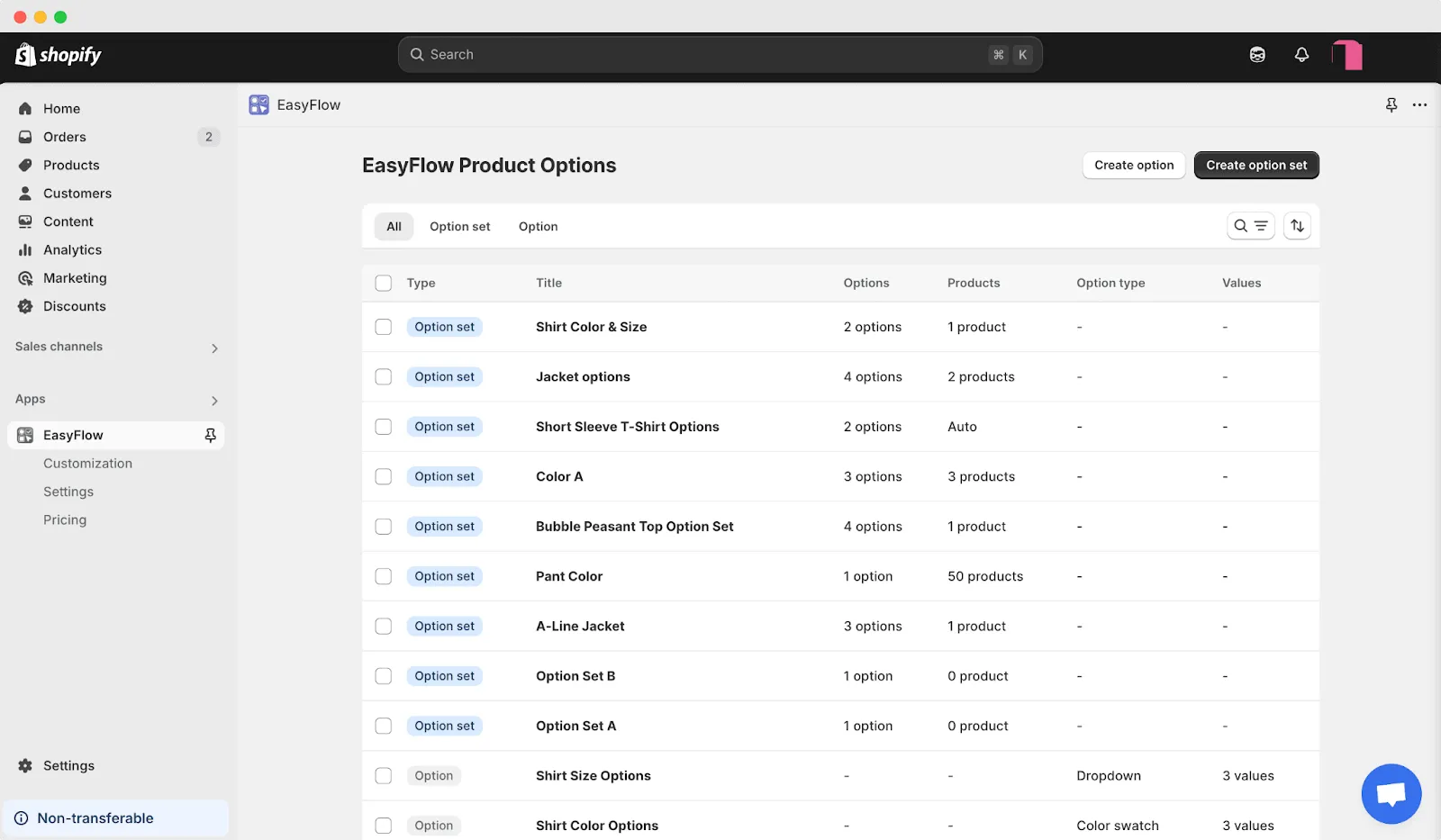Click the Products column header
1441x840 pixels.
[x=974, y=283]
